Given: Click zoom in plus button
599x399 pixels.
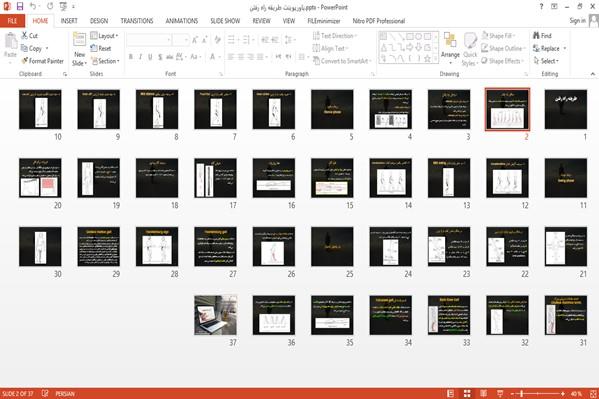Looking at the screenshot, I should pos(563,394).
